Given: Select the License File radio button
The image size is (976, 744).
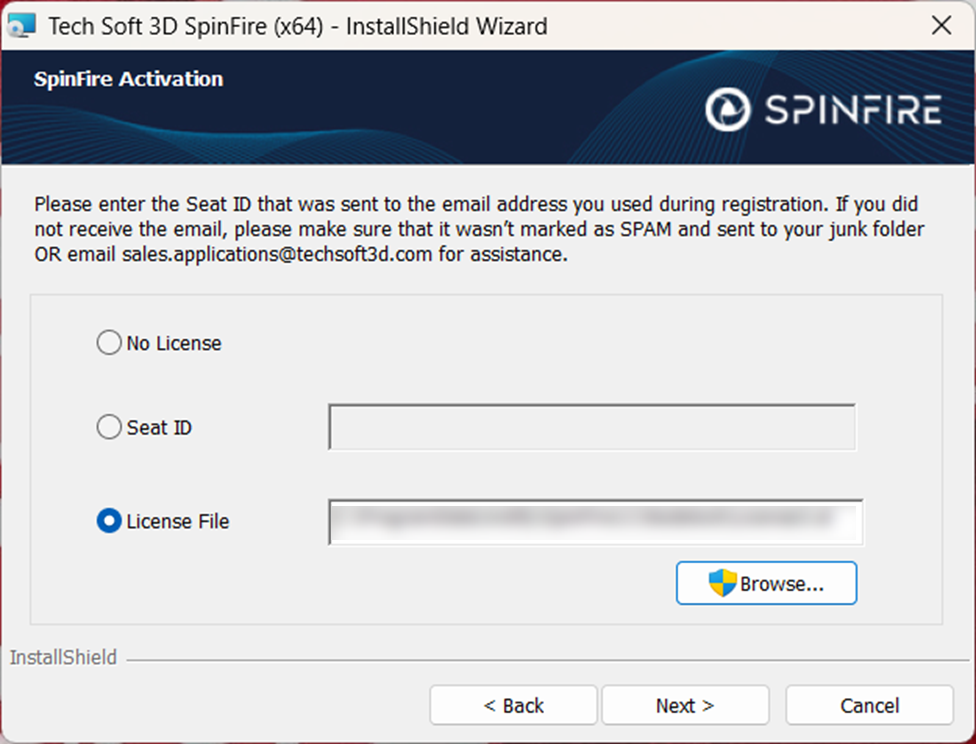Looking at the screenshot, I should pos(108,522).
